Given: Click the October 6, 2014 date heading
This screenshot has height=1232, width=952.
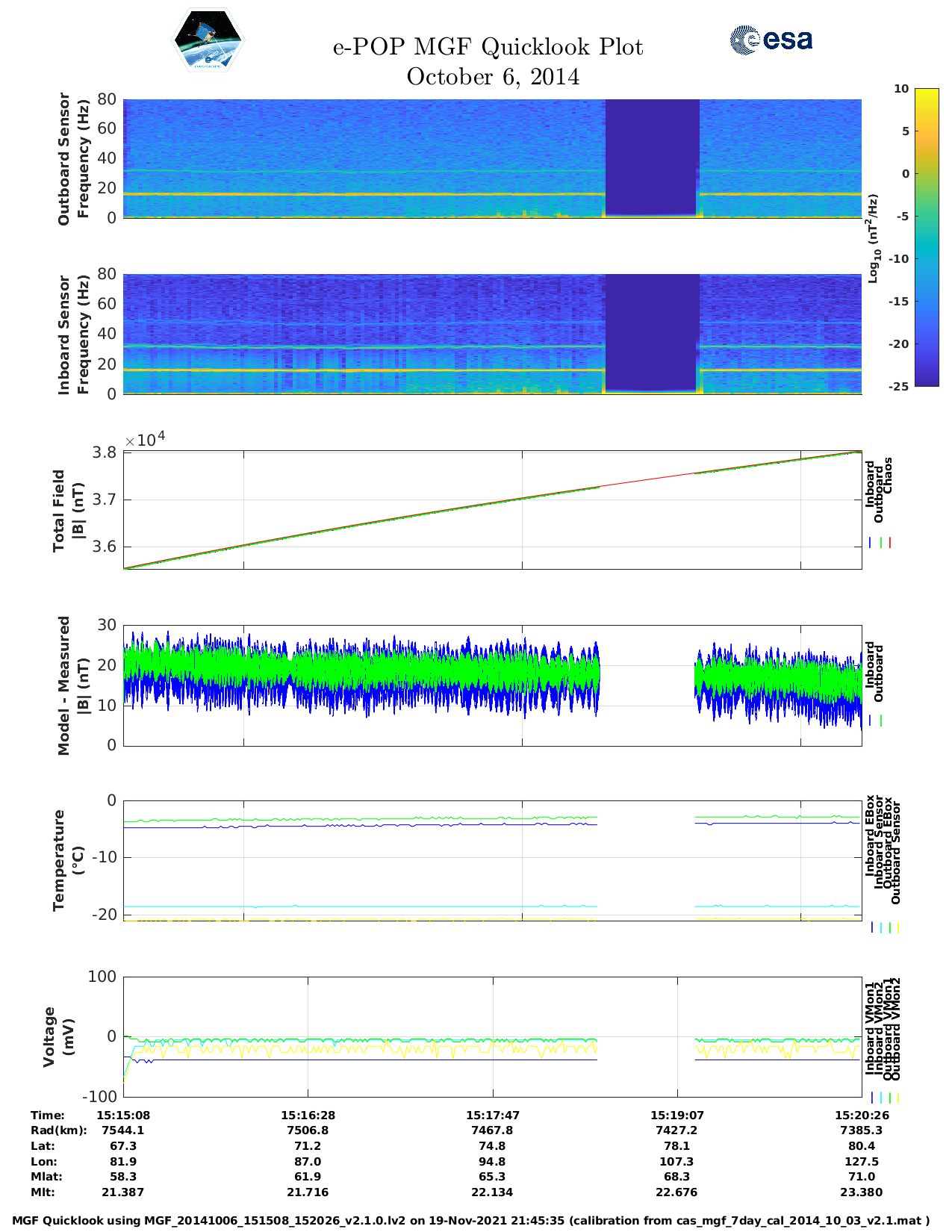Looking at the screenshot, I should coord(493,77).
